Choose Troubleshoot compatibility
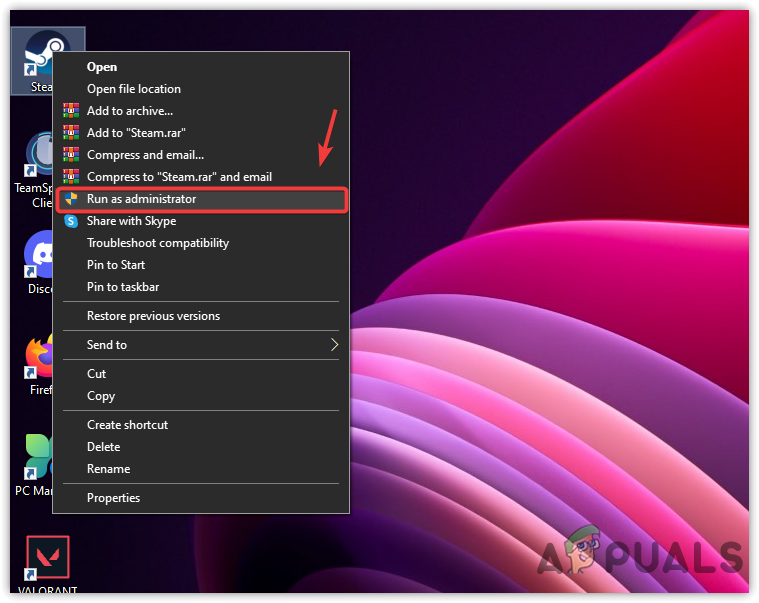Image resolution: width=759 pixels, height=603 pixels. [201, 243]
